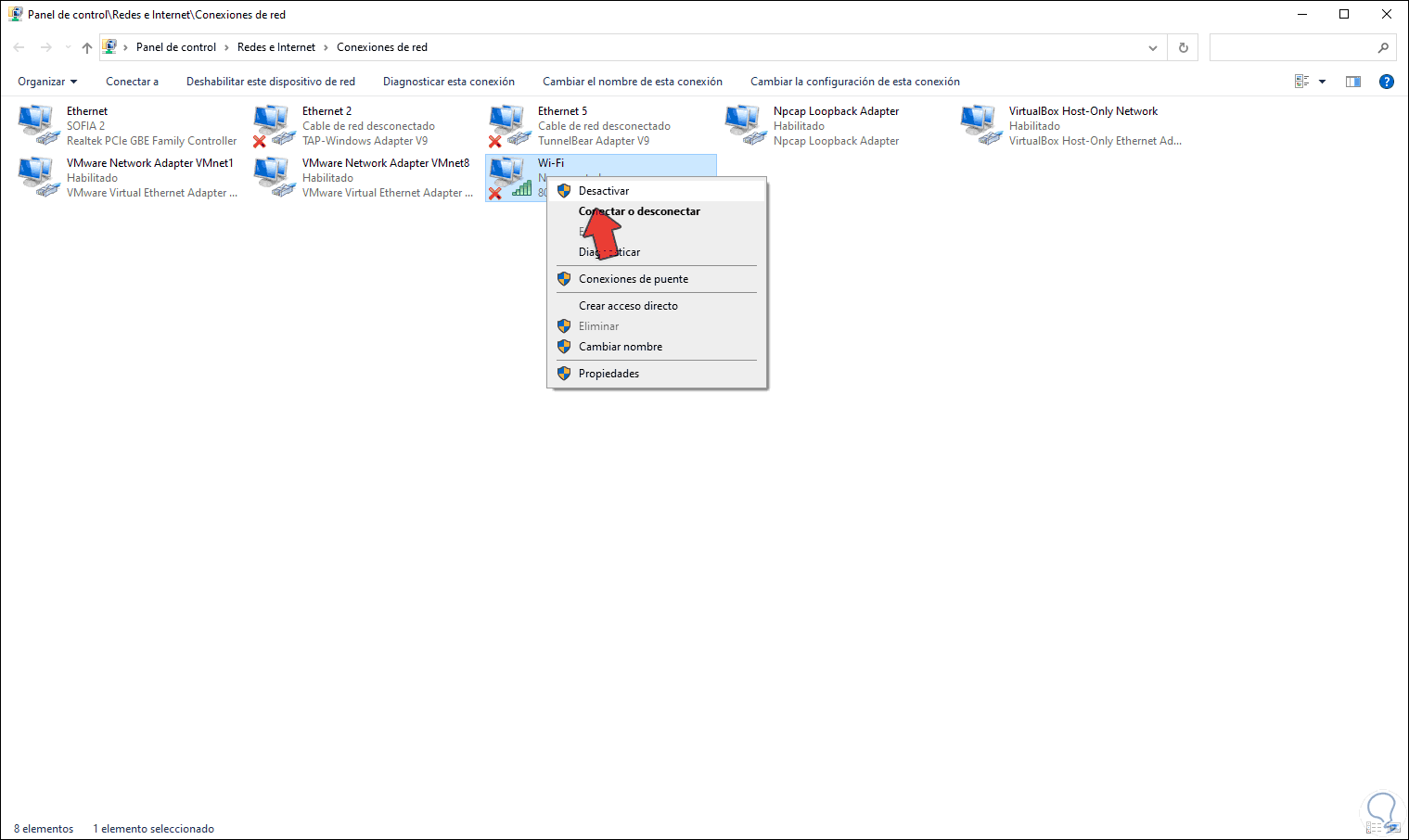Switch to details view in status bar
This screenshot has width=1409, height=840.
1373,827
